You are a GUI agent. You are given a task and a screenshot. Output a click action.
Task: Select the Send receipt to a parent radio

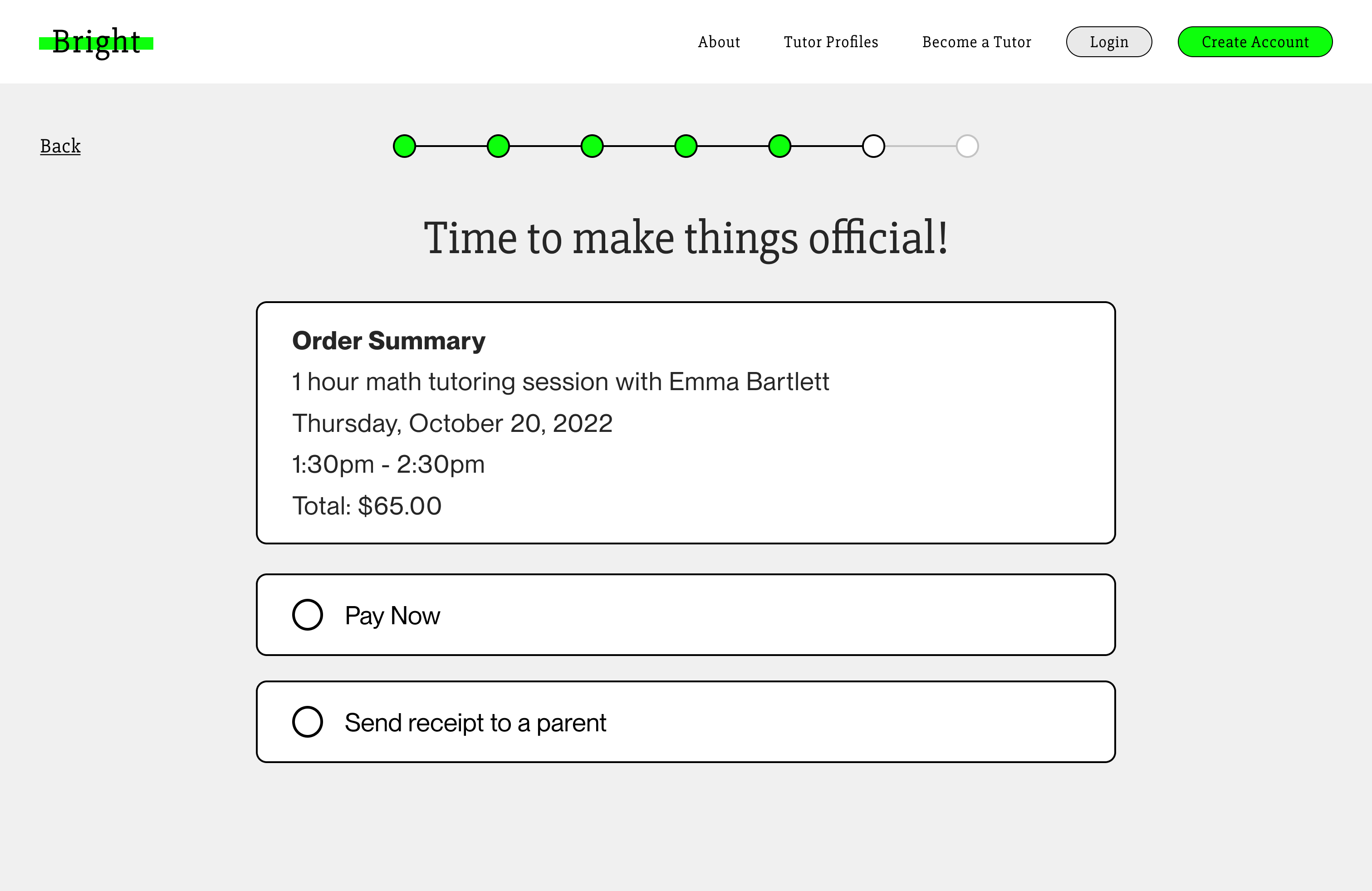[x=307, y=722]
